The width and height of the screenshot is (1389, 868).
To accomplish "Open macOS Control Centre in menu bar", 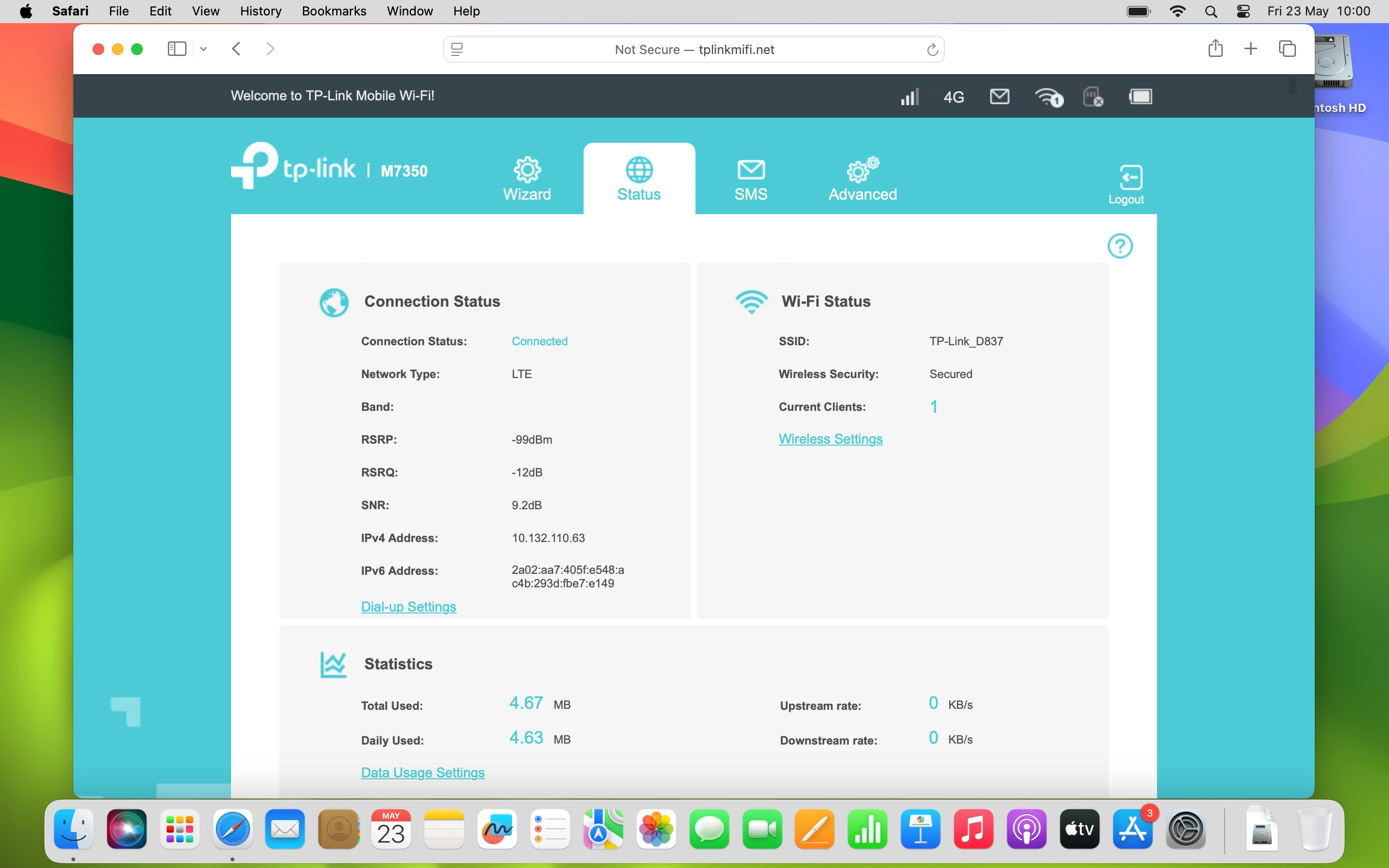I will [1243, 11].
